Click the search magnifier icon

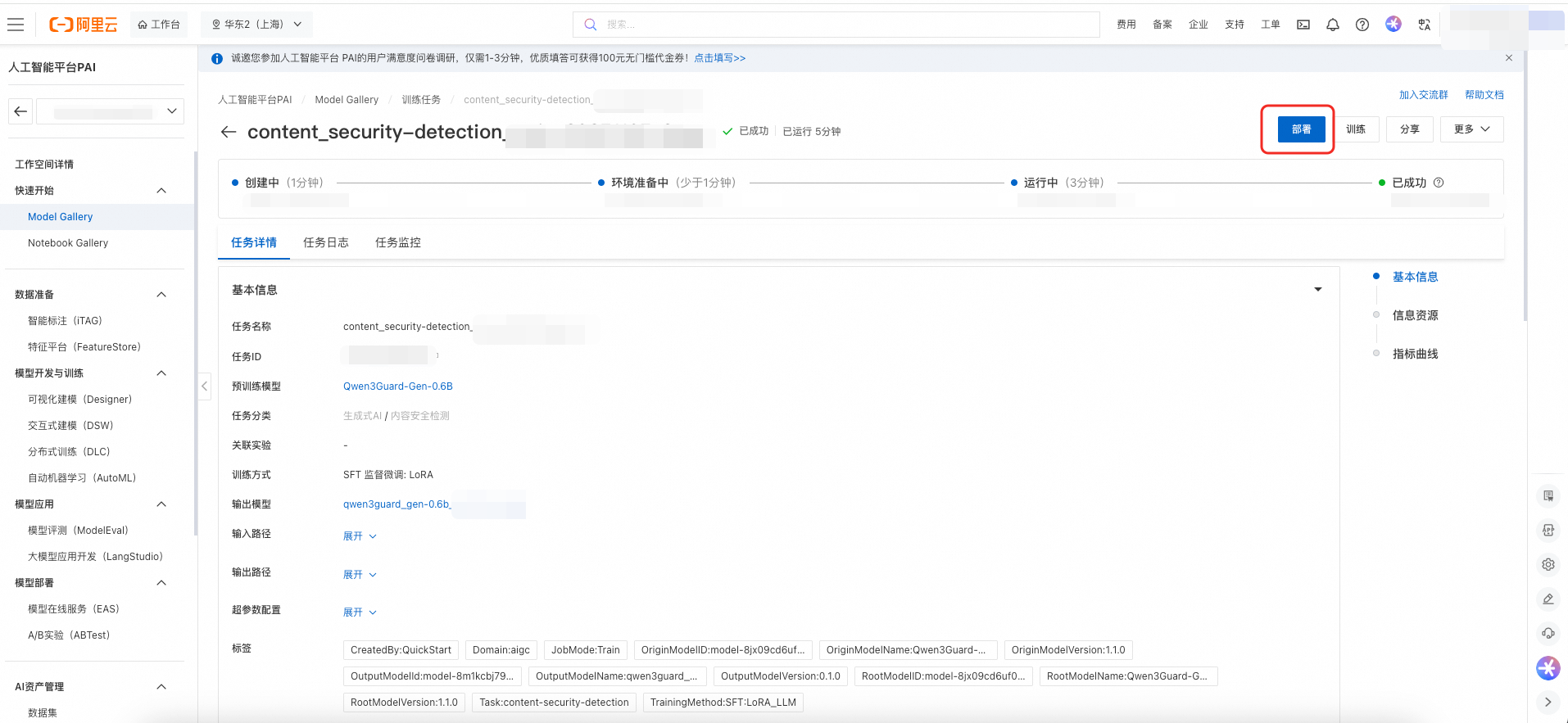(x=590, y=25)
